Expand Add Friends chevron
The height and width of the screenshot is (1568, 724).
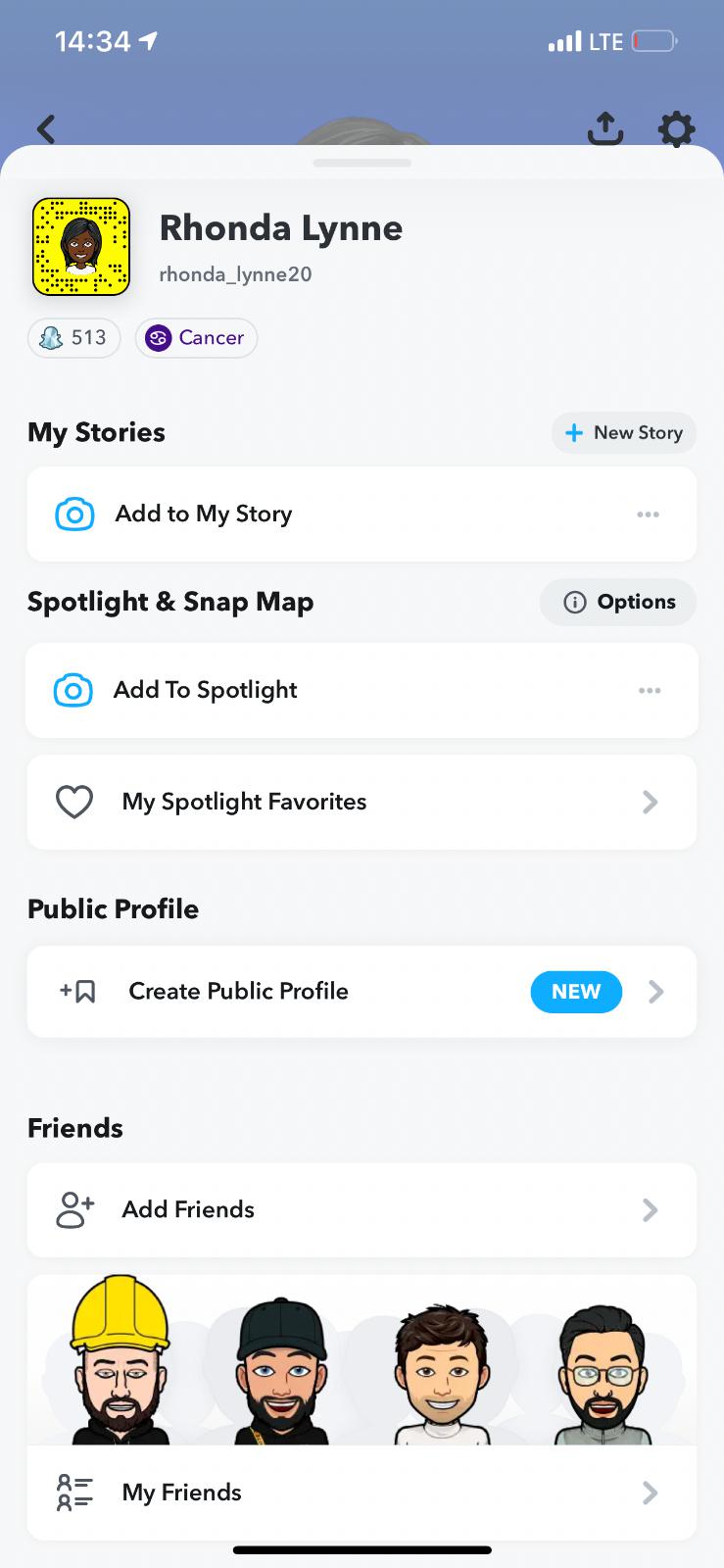[650, 1210]
